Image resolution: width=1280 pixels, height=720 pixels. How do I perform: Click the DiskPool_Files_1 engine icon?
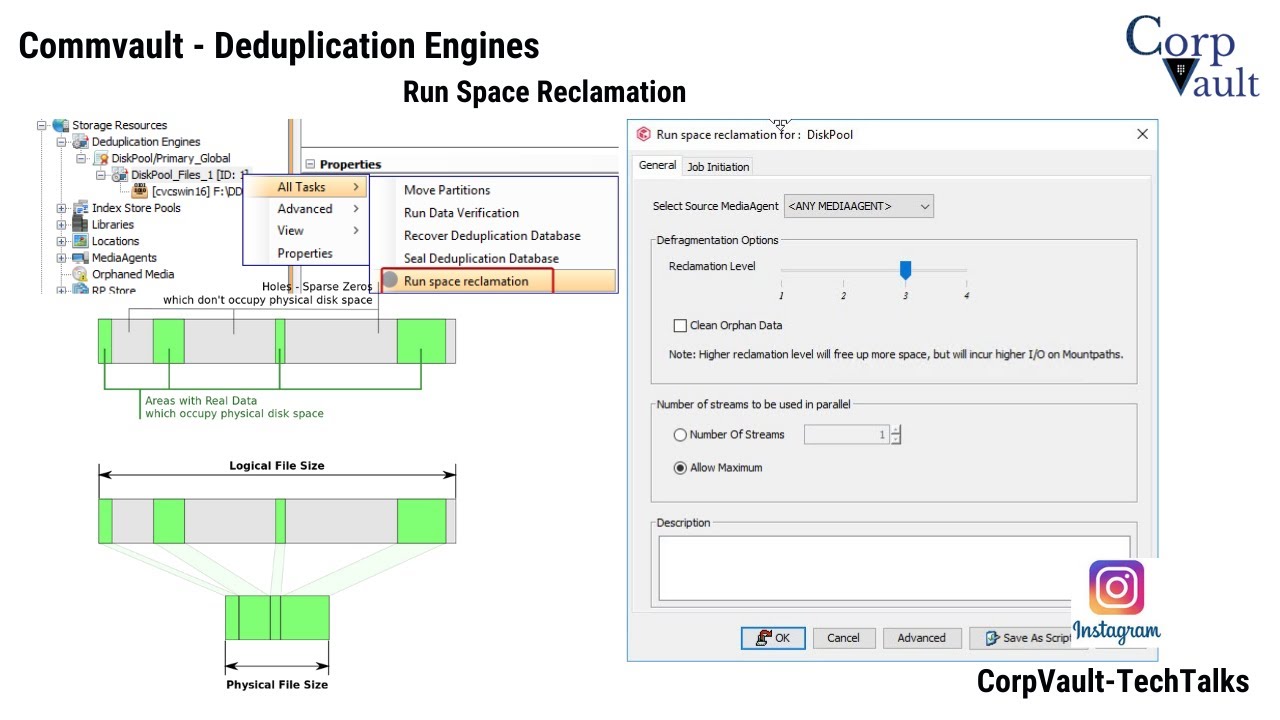(x=120, y=175)
